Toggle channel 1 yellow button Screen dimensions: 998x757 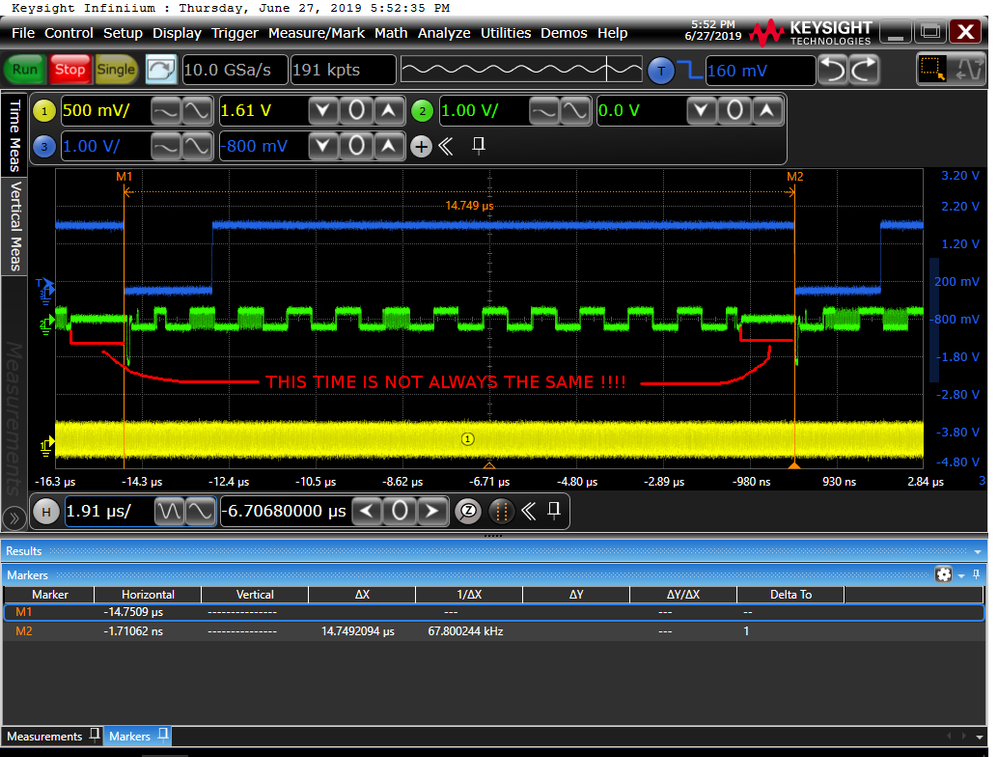click(x=44, y=111)
